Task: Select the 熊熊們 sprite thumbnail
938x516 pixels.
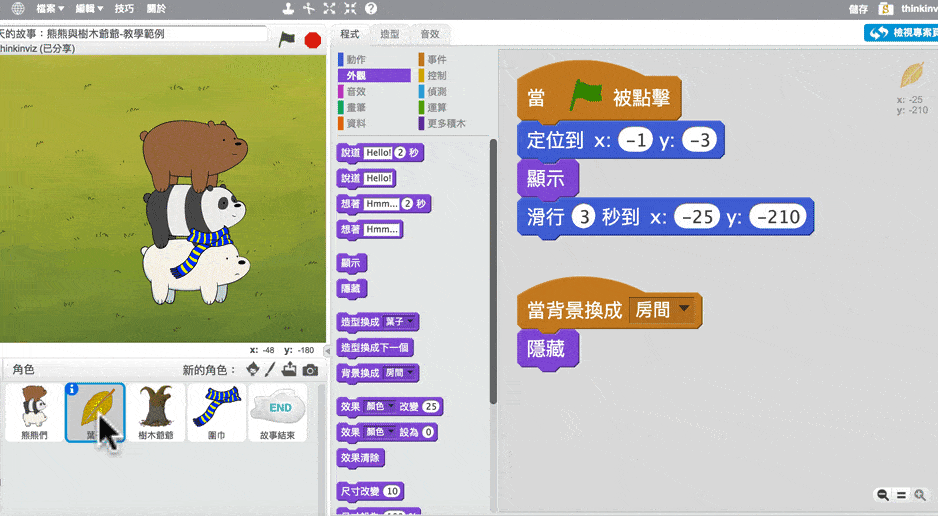Action: (34, 413)
